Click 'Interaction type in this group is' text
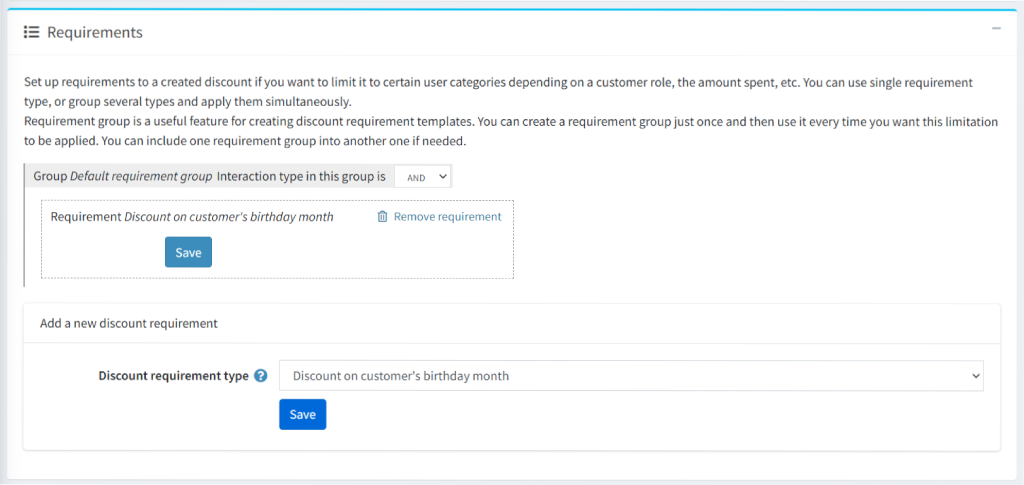Screen dimensions: 1024x485 pos(301,177)
